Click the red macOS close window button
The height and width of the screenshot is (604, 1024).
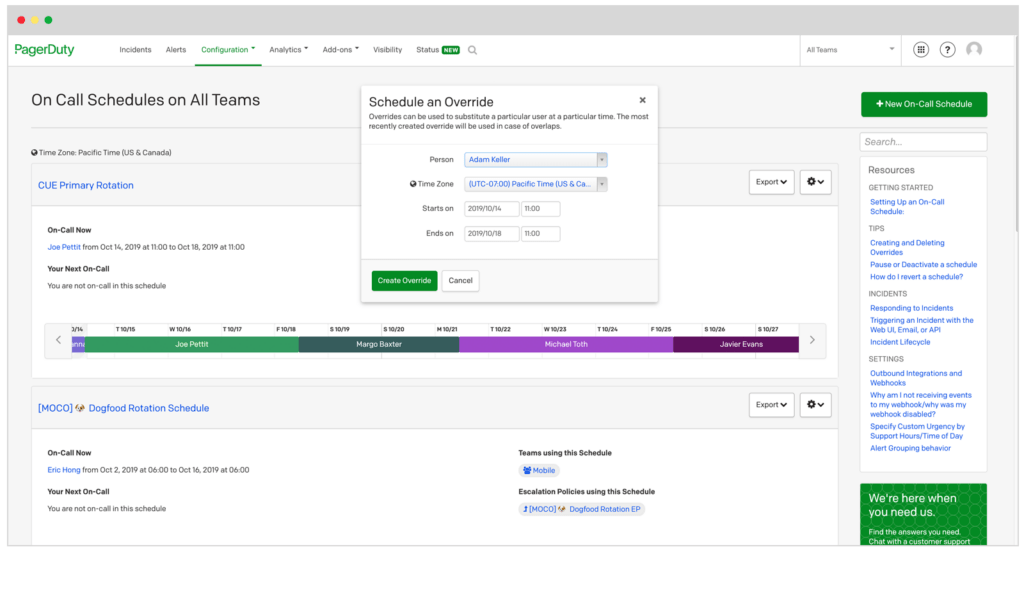(x=21, y=20)
